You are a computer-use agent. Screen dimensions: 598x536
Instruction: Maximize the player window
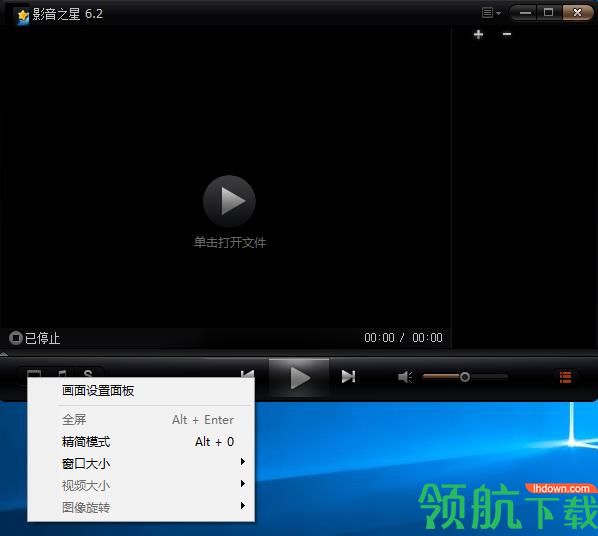click(549, 13)
